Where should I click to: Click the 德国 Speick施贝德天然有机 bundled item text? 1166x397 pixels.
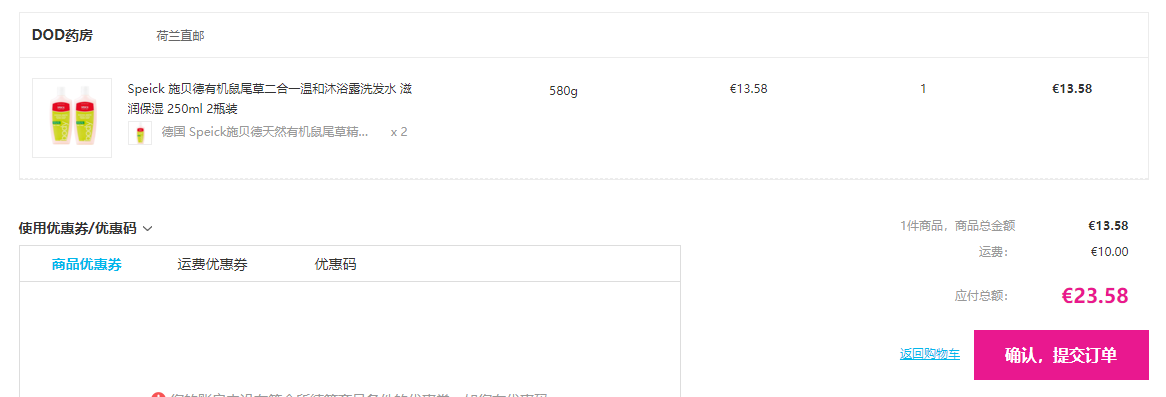point(265,132)
